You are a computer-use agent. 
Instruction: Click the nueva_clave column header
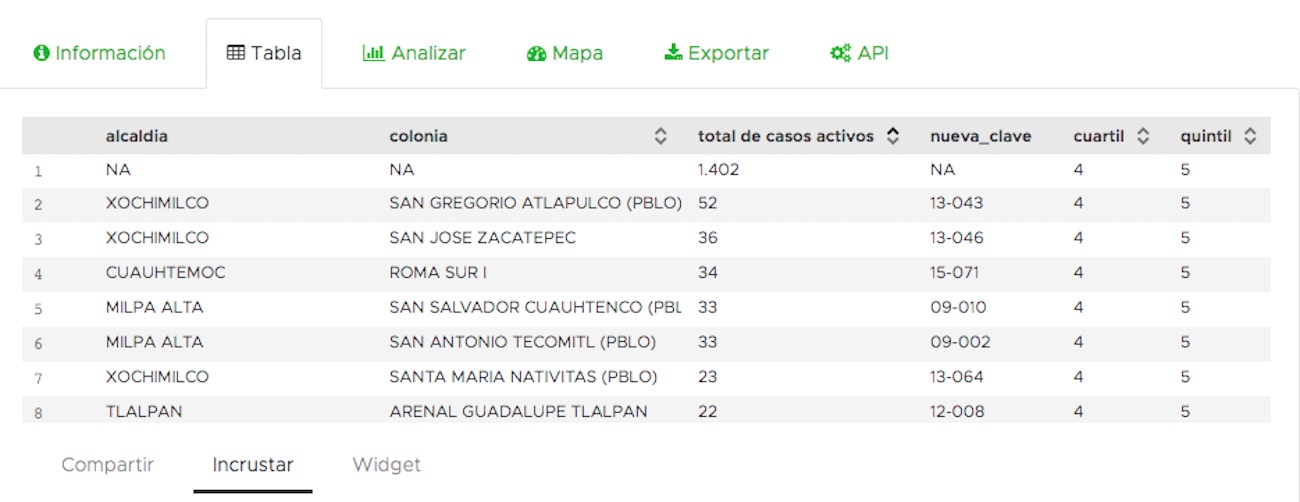[980, 137]
